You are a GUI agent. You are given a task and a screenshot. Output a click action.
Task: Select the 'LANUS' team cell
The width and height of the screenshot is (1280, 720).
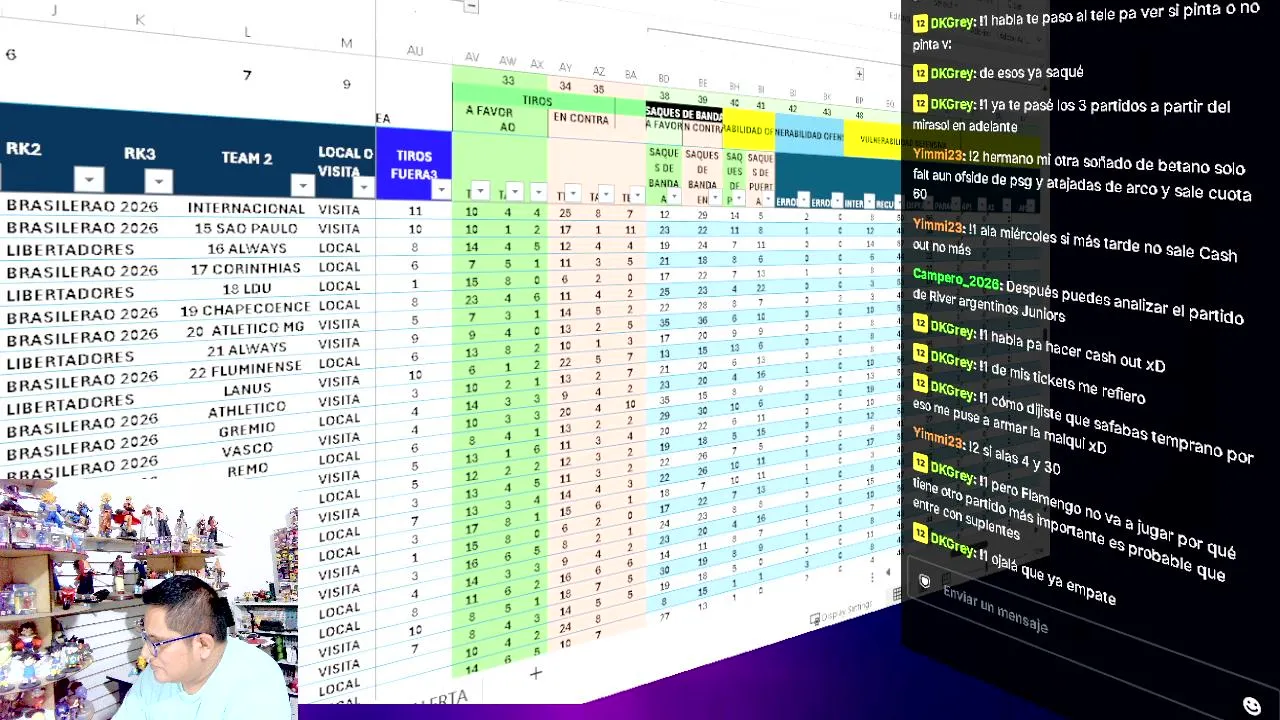point(247,389)
